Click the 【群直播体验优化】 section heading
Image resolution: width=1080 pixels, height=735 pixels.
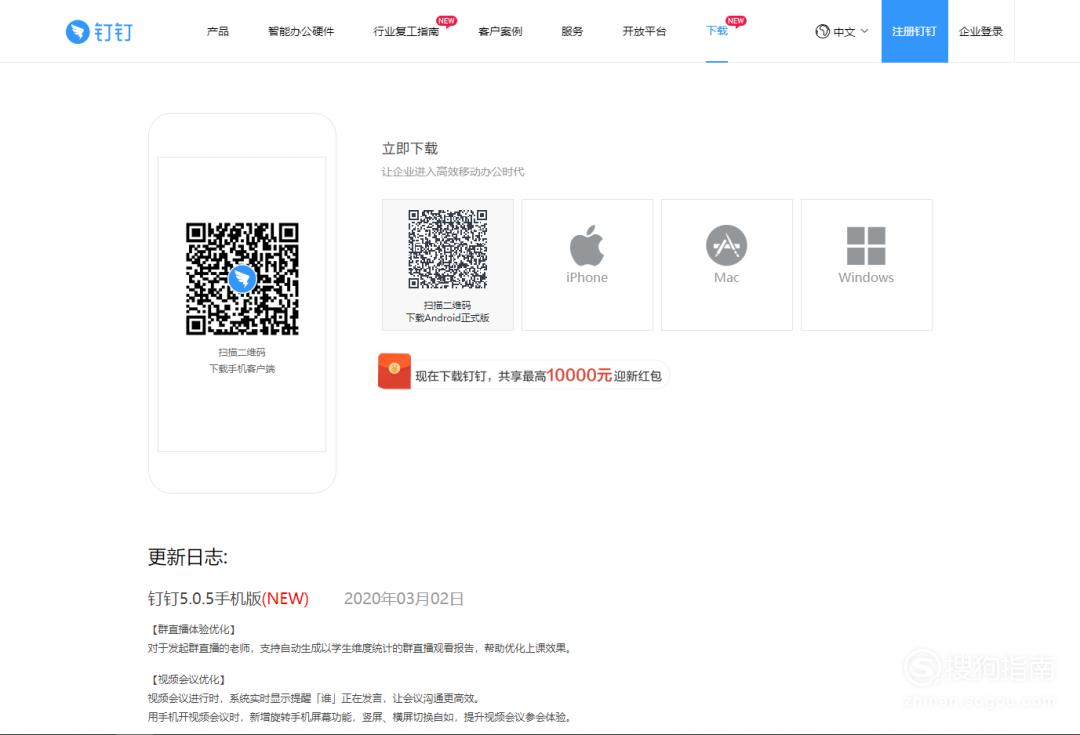pos(194,630)
